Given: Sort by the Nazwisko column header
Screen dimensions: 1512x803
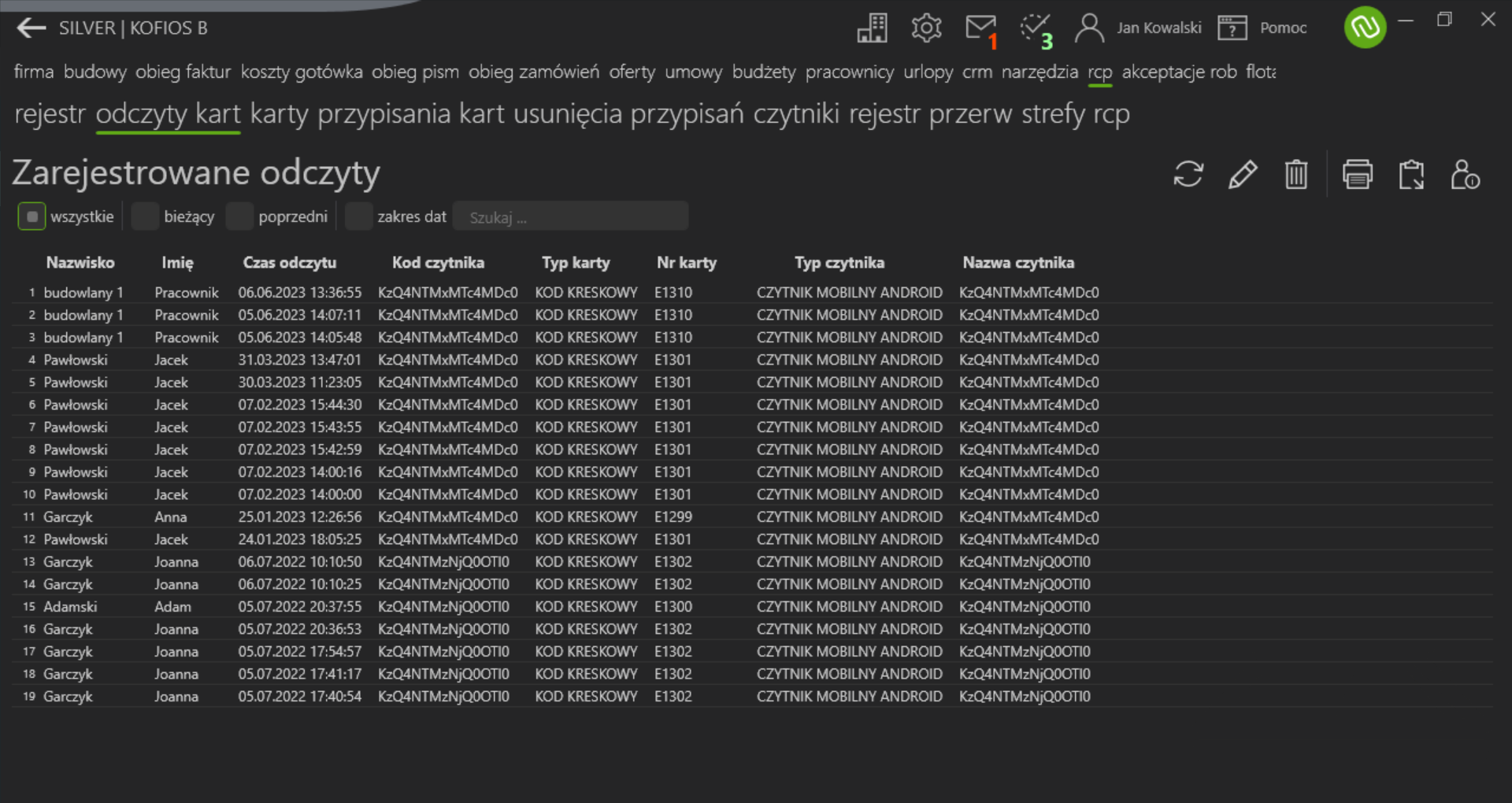Looking at the screenshot, I should 80,263.
